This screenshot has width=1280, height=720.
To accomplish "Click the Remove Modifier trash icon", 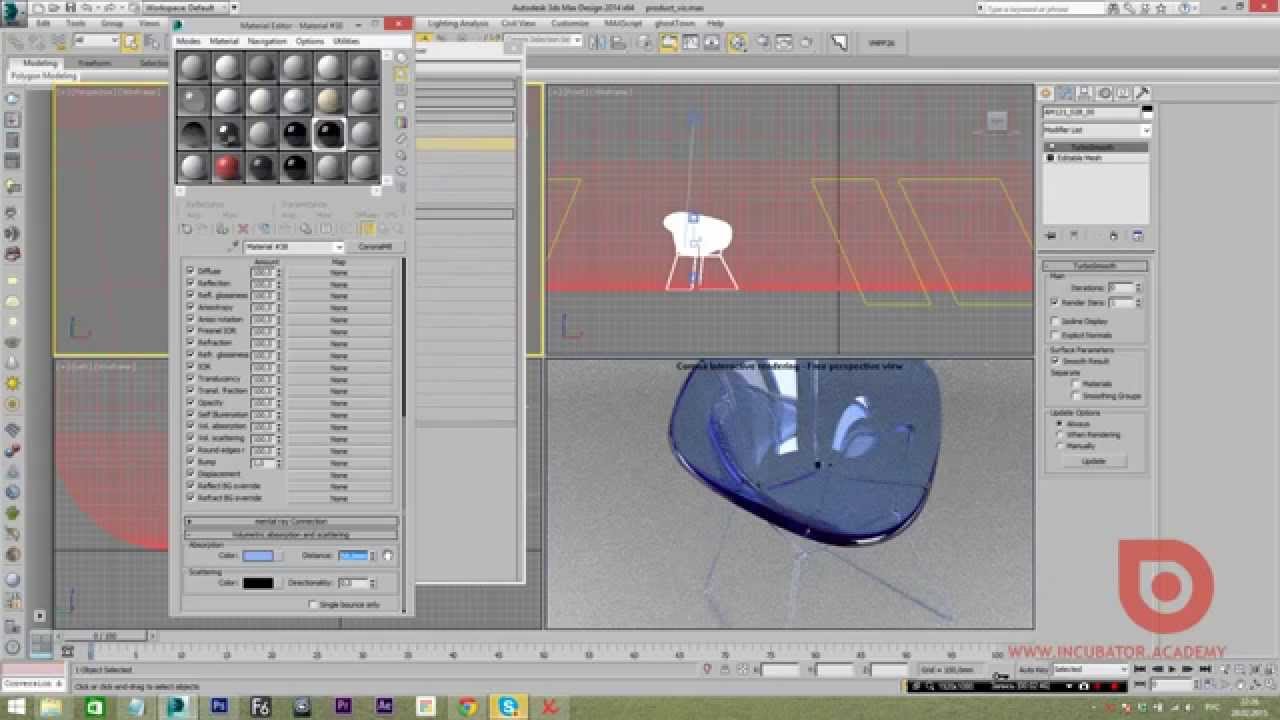I will pos(1114,236).
